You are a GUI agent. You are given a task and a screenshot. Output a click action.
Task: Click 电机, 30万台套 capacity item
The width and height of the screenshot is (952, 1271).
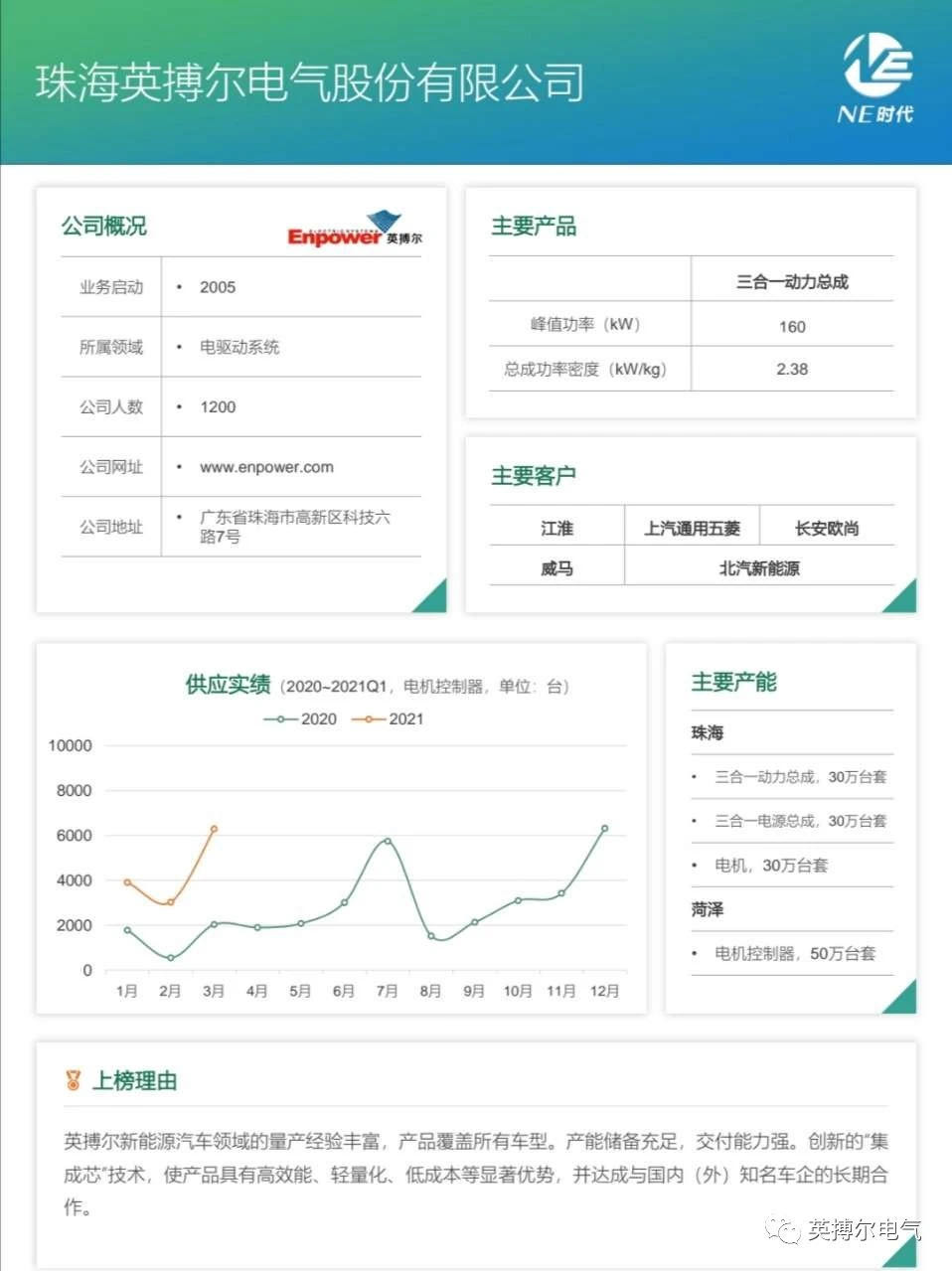[x=771, y=866]
